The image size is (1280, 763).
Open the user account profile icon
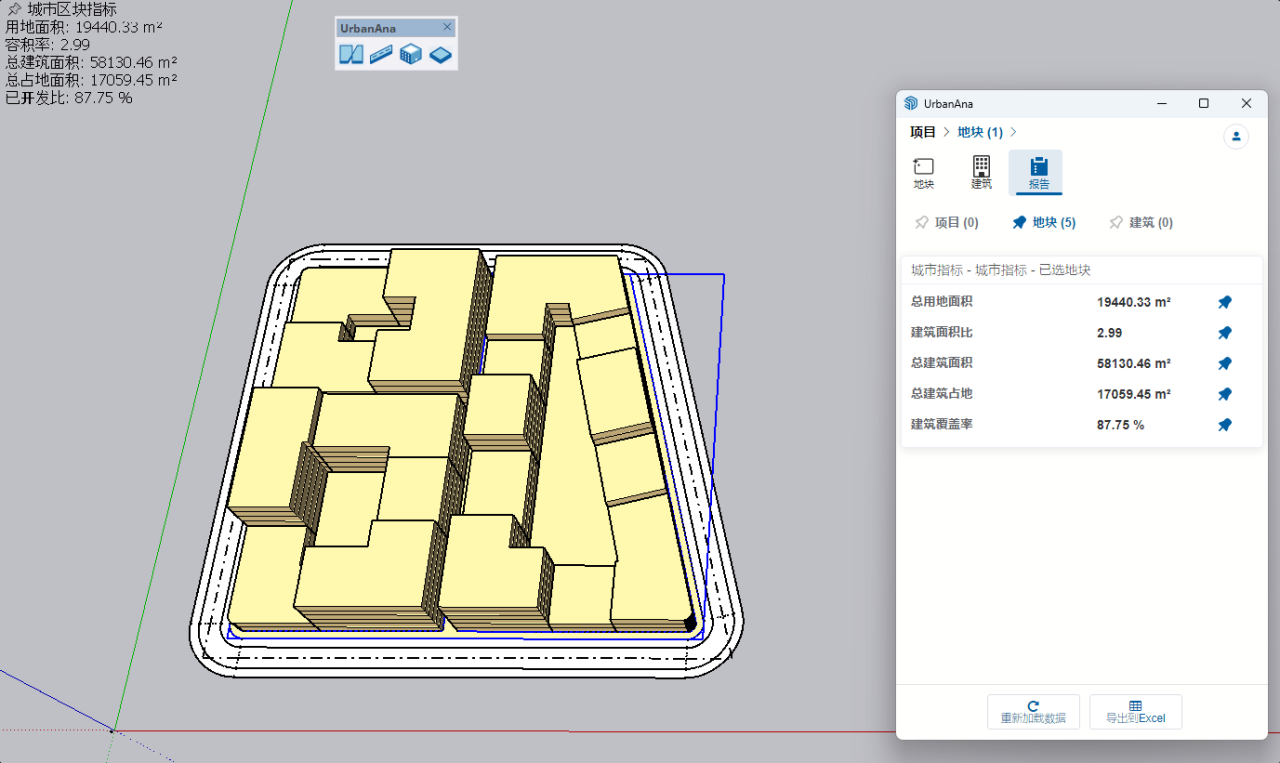pos(1236,136)
